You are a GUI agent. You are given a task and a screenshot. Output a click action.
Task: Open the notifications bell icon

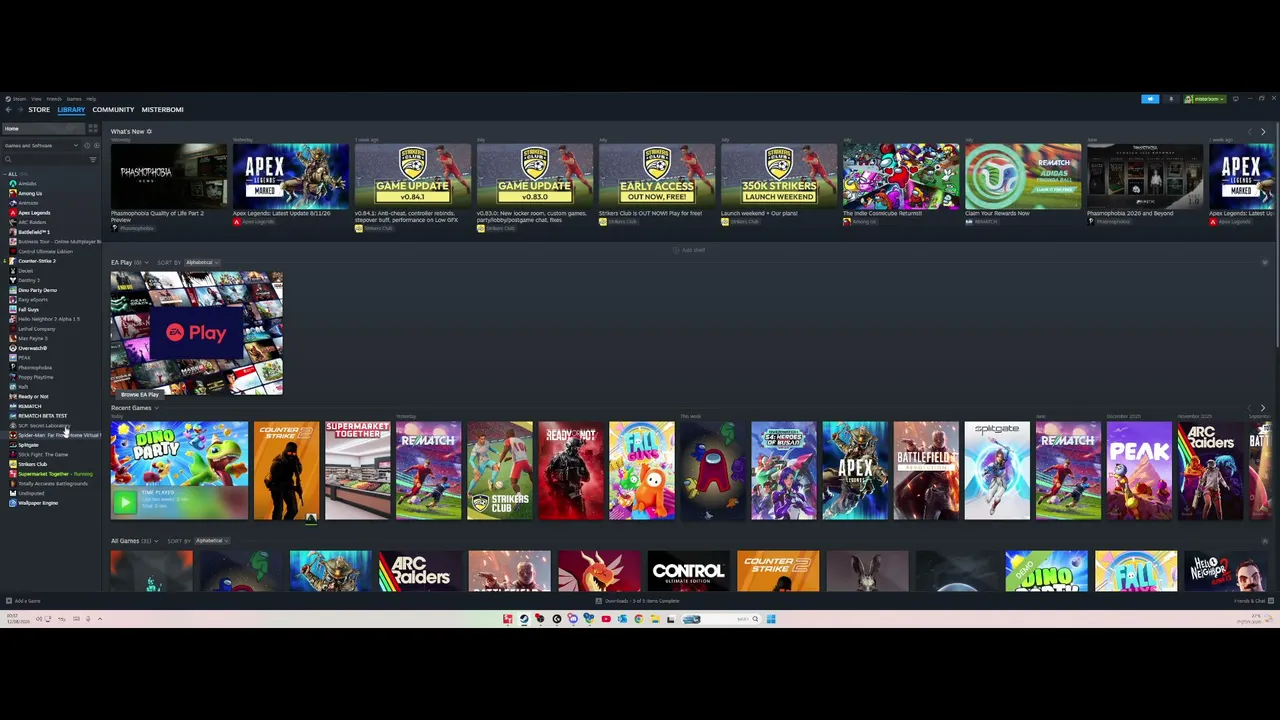[x=1171, y=99]
